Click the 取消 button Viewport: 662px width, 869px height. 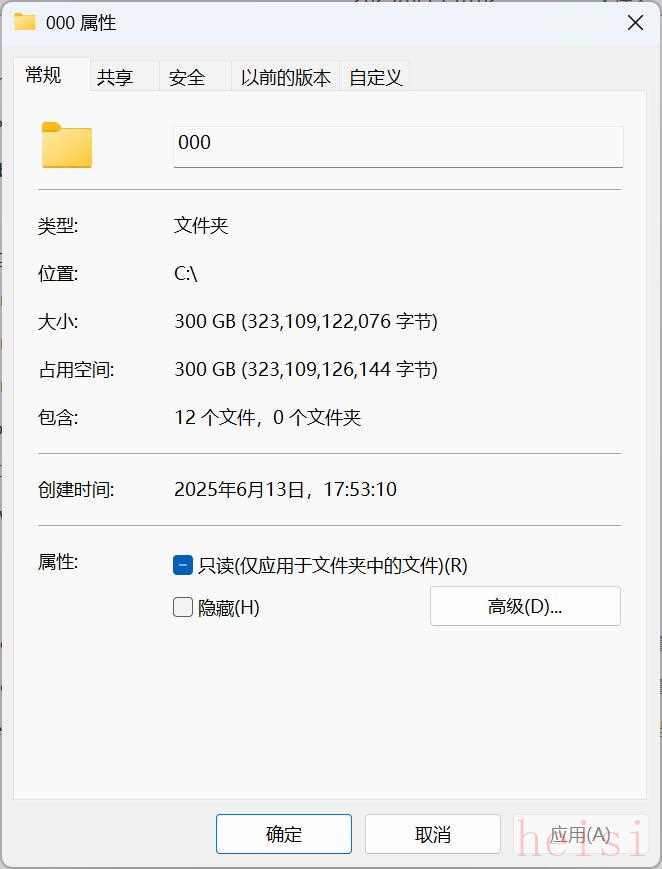(432, 834)
